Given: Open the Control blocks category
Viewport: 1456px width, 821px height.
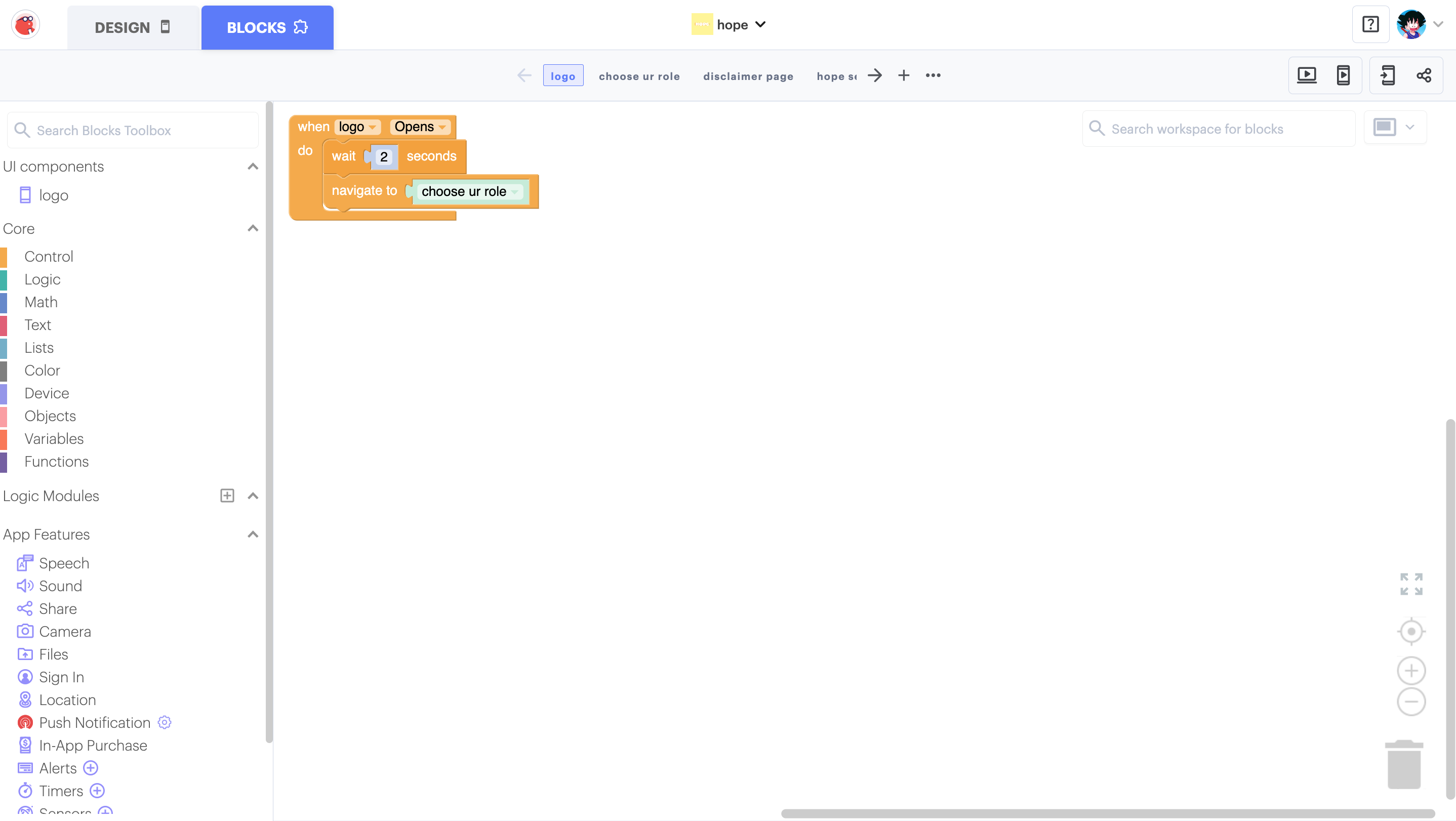Looking at the screenshot, I should pyautogui.click(x=49, y=257).
